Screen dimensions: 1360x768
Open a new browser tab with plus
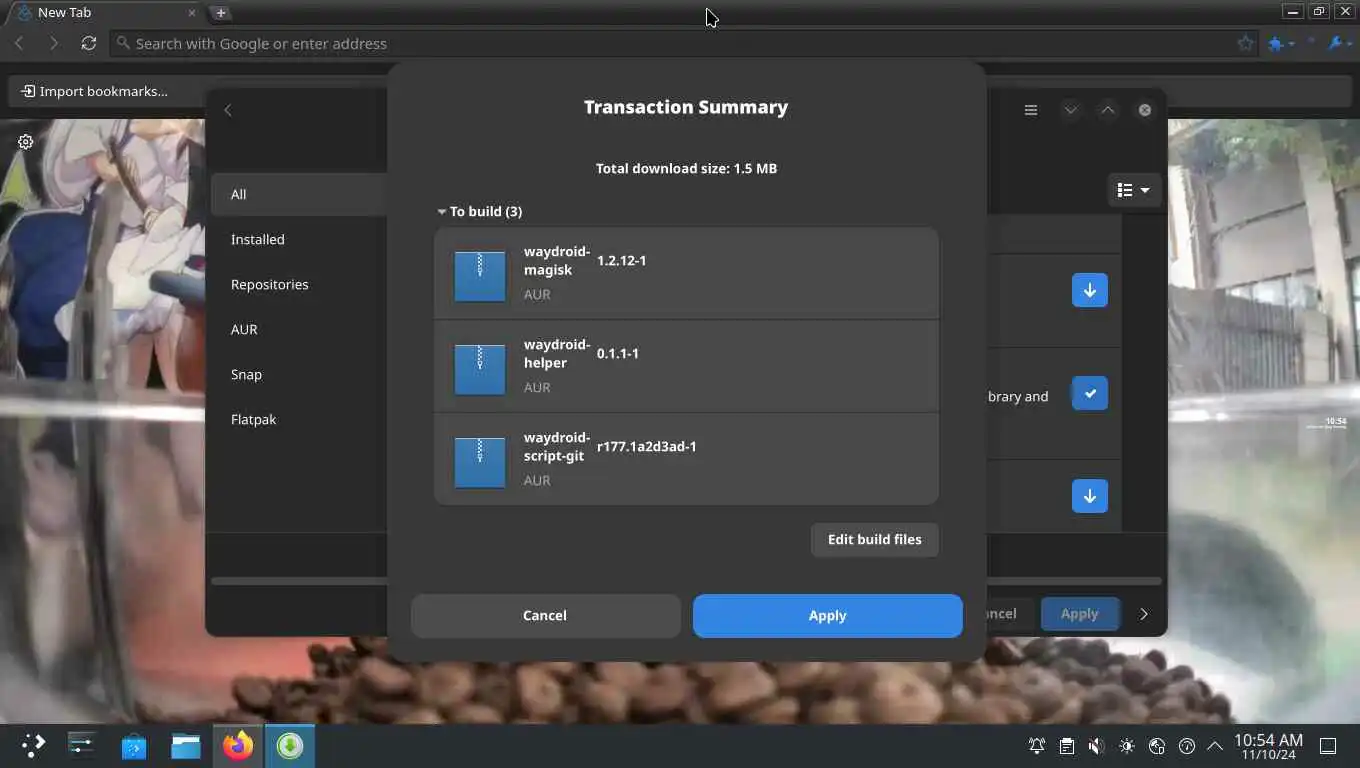coord(221,13)
